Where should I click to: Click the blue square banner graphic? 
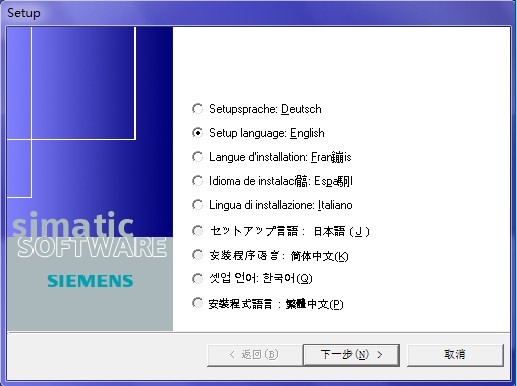click(x=83, y=83)
